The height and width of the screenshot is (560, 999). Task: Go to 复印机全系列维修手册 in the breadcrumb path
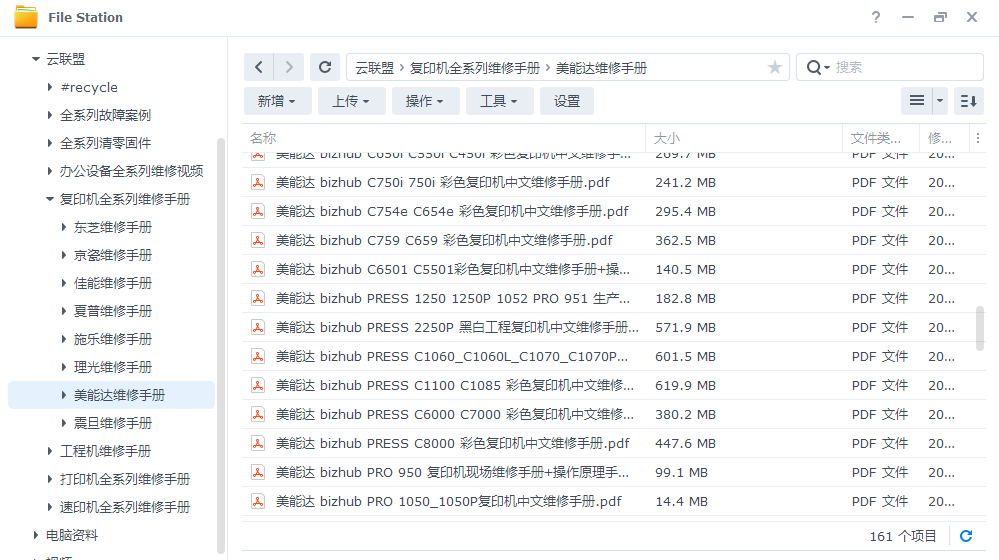point(475,68)
